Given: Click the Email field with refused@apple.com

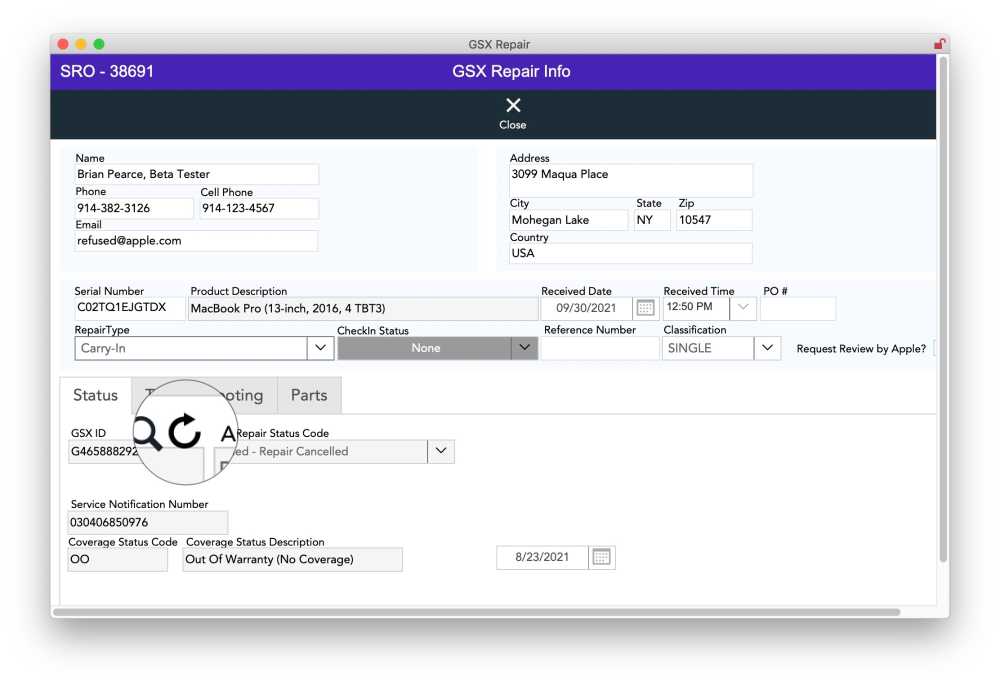Looking at the screenshot, I should [x=196, y=241].
